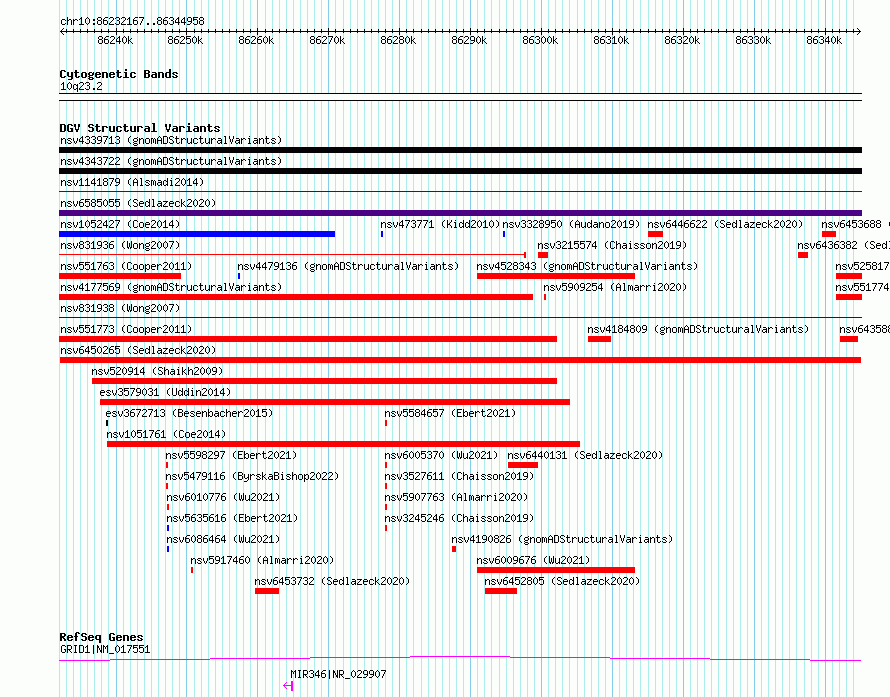Open nsv5907763 (Almarri2020) variant

(456, 497)
